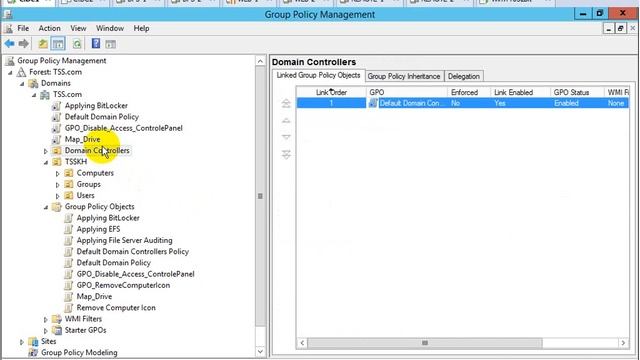Click the Computers OU folder icon
The height and width of the screenshot is (360, 640).
[69, 173]
